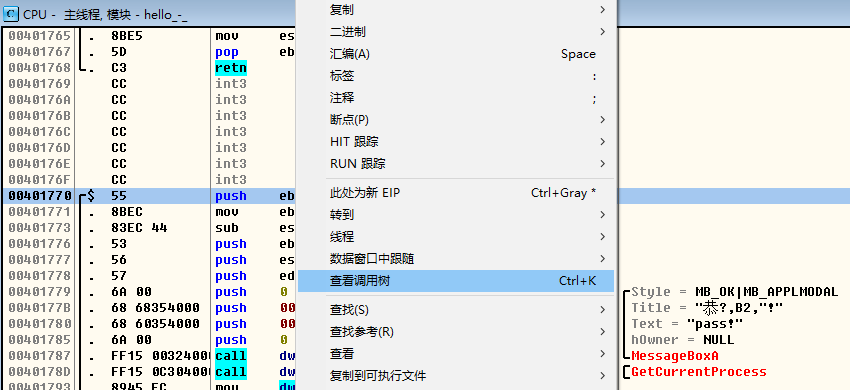The image size is (850, 390).
Task: Click the Title comment line
Action: tap(707, 308)
